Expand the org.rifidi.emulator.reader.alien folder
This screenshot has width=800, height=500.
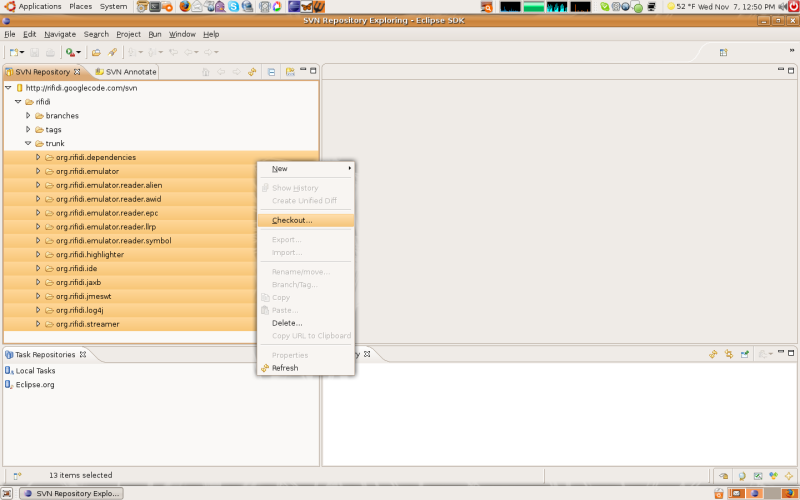(x=38, y=185)
